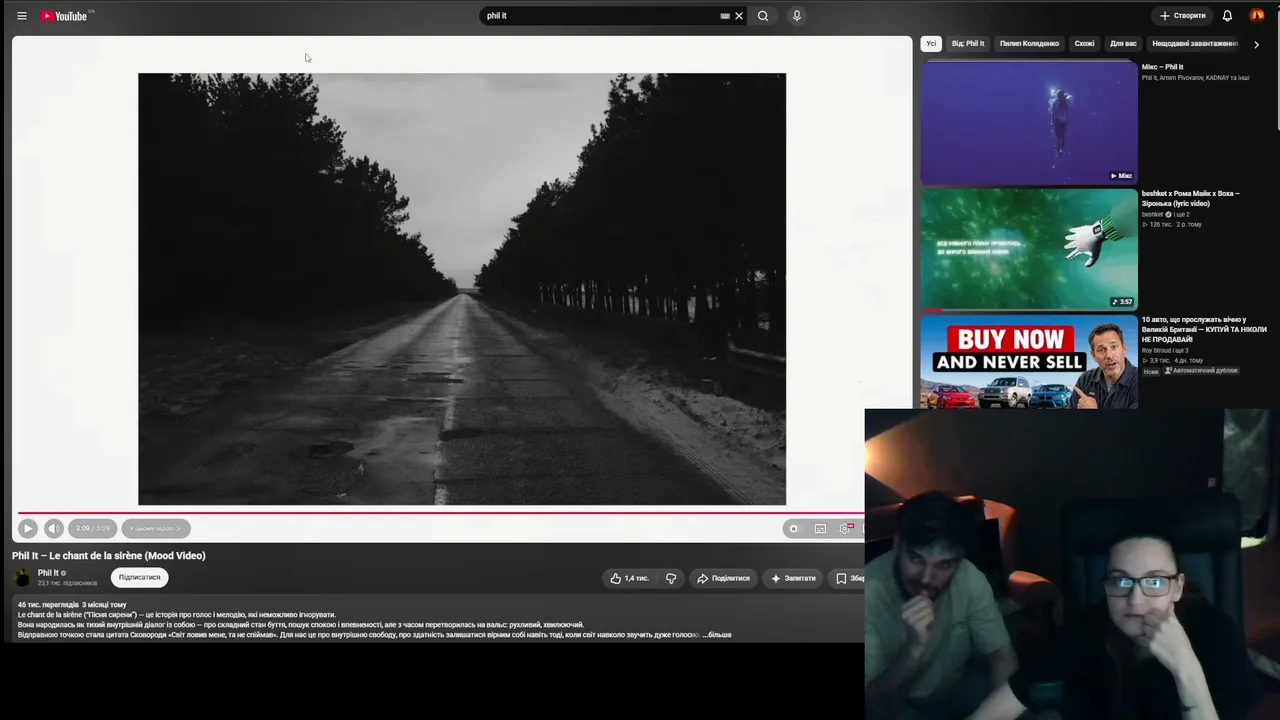Click the beshket channel name
This screenshot has height=720, width=1280.
click(1153, 214)
